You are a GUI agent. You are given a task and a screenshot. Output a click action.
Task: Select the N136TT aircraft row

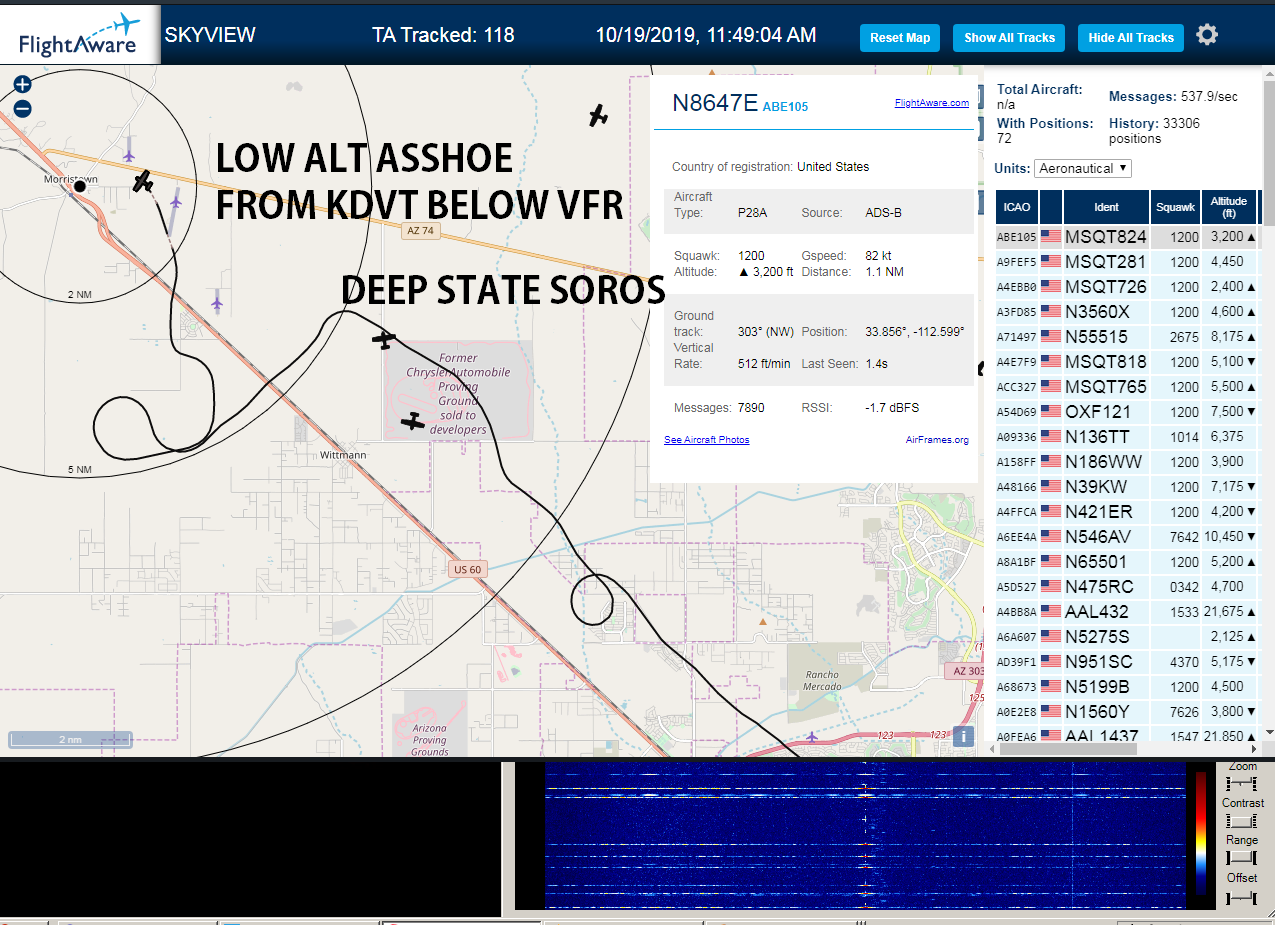point(1127,437)
